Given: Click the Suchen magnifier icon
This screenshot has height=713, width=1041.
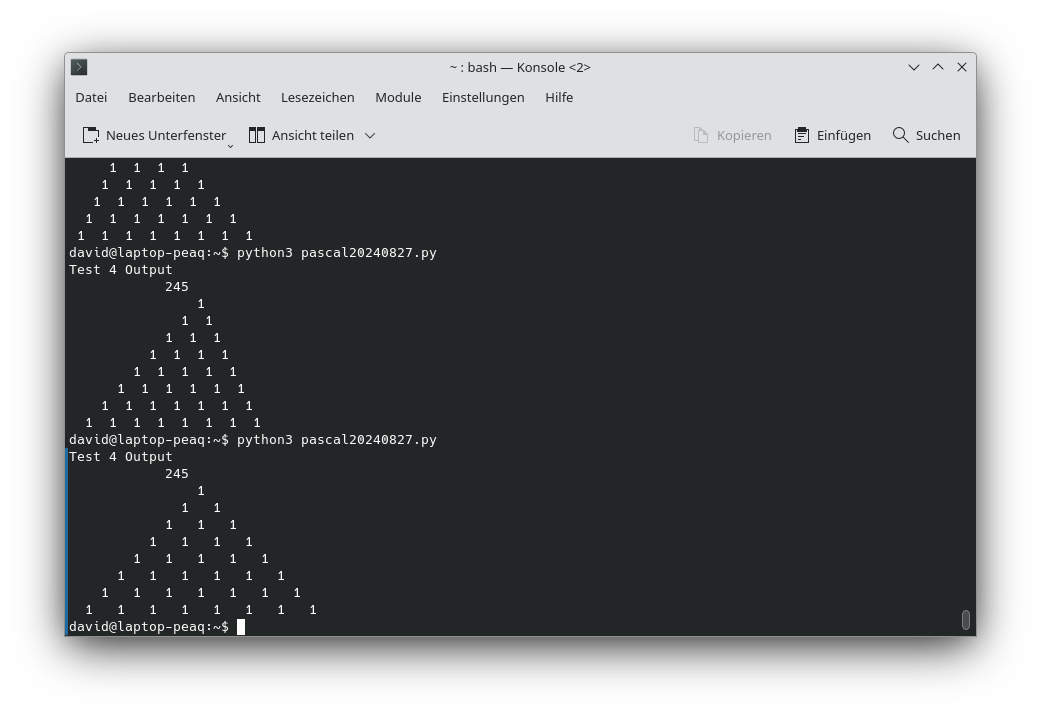Looking at the screenshot, I should pos(899,134).
